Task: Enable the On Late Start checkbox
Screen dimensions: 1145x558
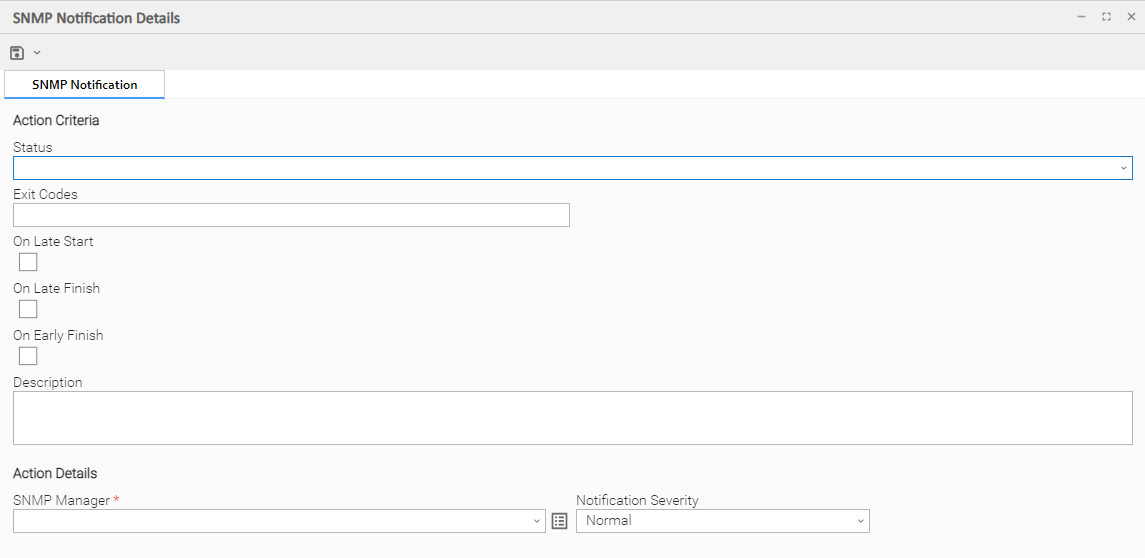Action: click(x=28, y=262)
